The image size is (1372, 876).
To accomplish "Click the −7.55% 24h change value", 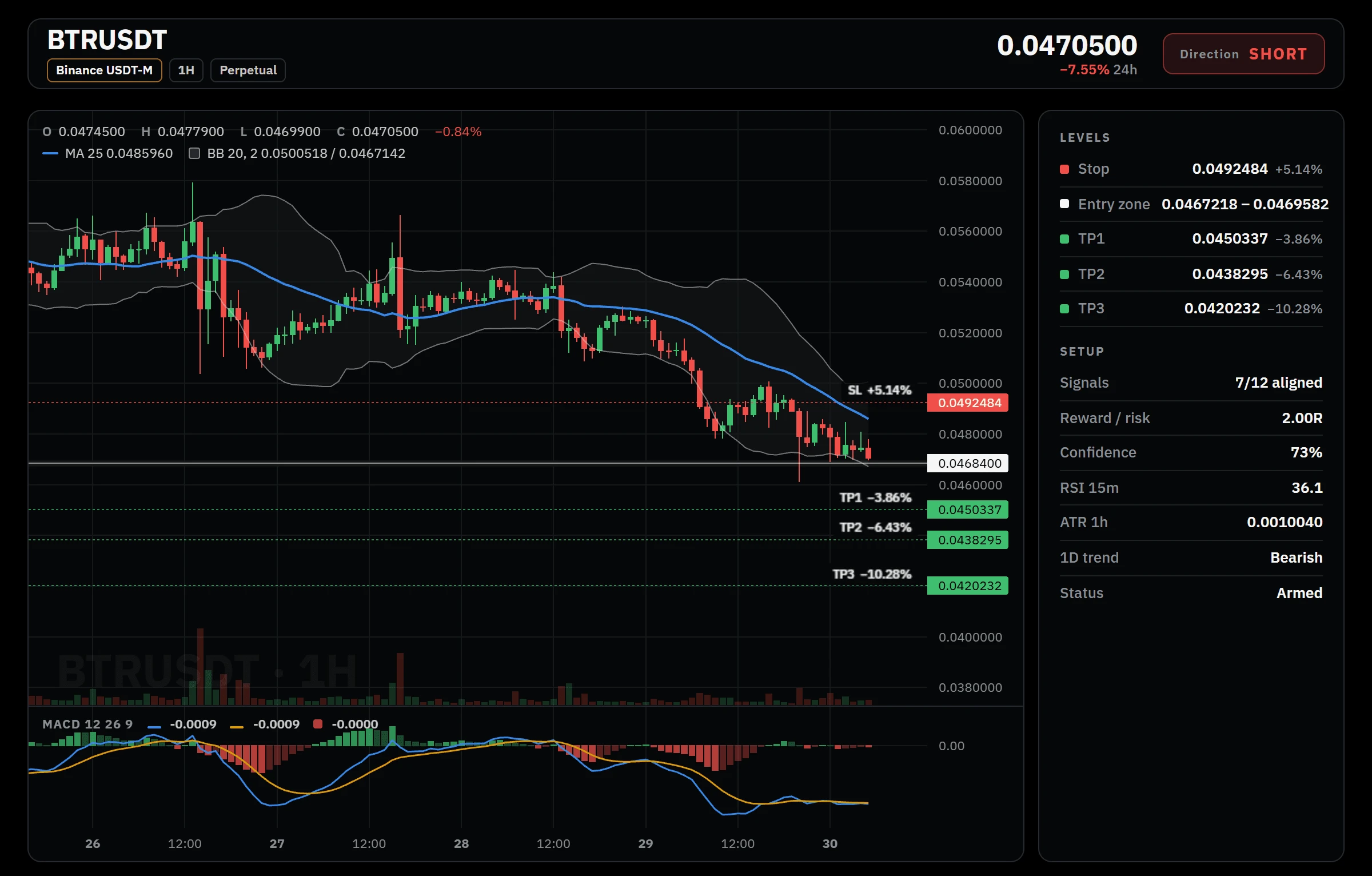I will coord(1084,70).
